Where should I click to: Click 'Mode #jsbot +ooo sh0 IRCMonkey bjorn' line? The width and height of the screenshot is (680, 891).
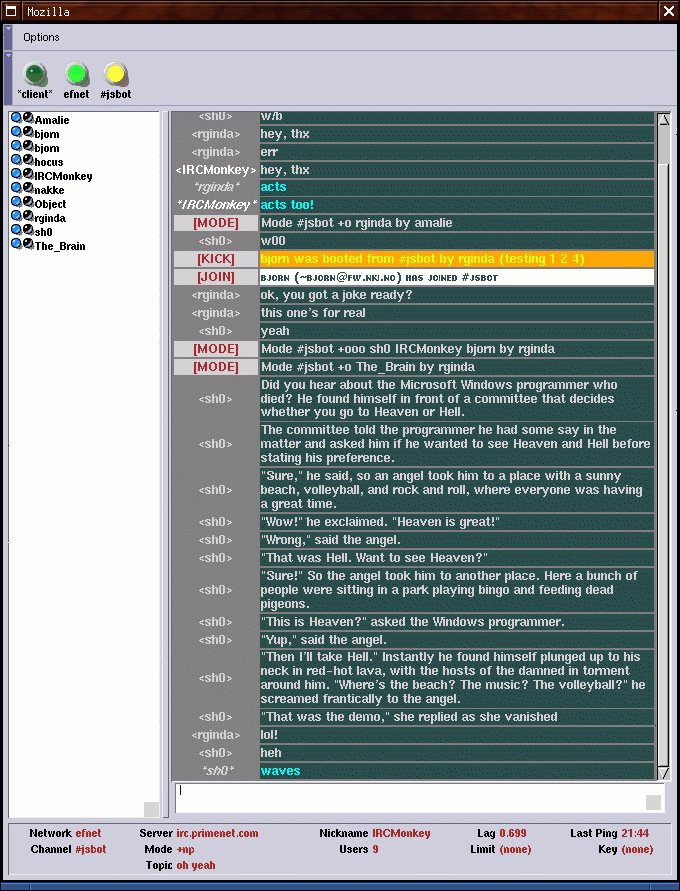[457, 349]
